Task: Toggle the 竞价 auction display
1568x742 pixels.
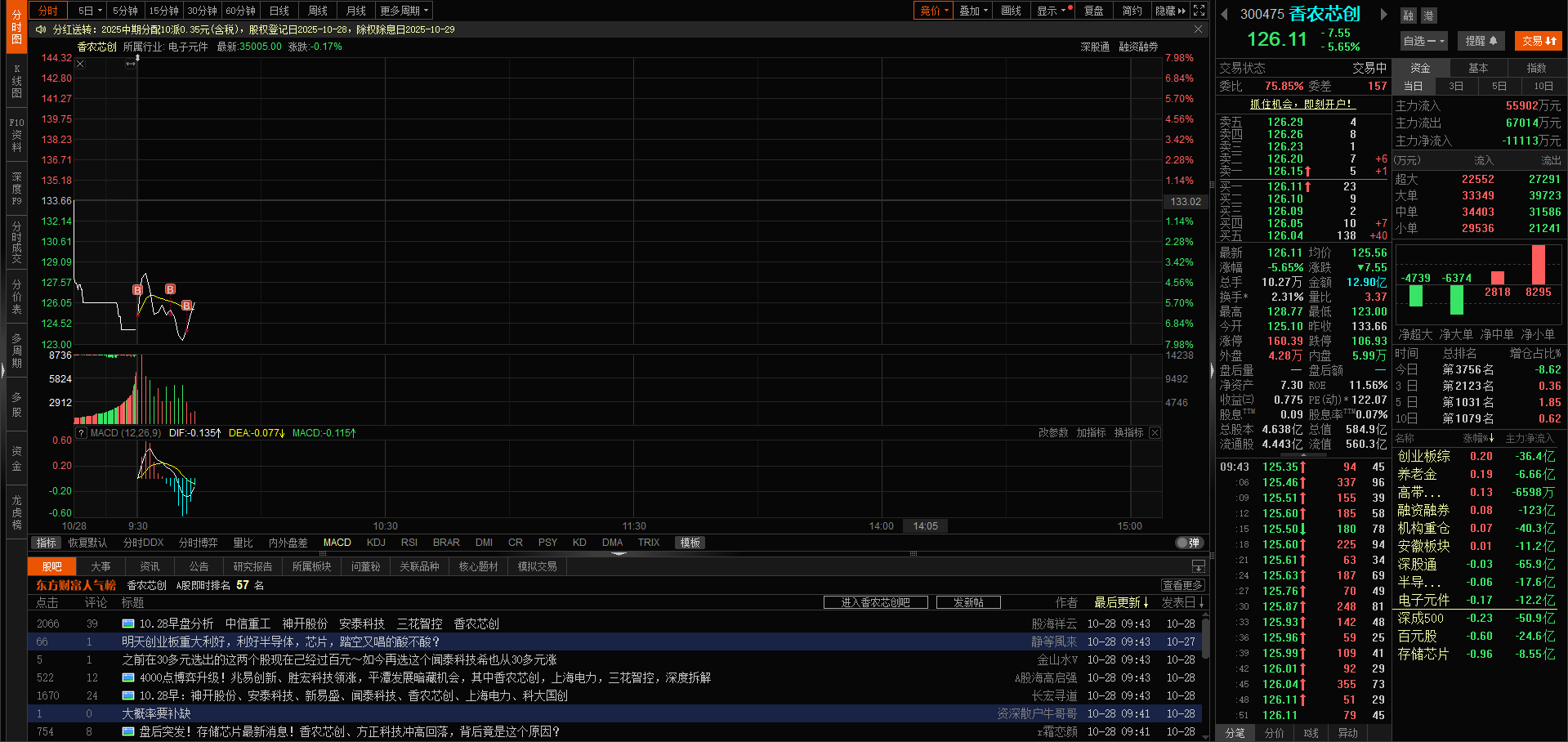Action: pyautogui.click(x=933, y=11)
